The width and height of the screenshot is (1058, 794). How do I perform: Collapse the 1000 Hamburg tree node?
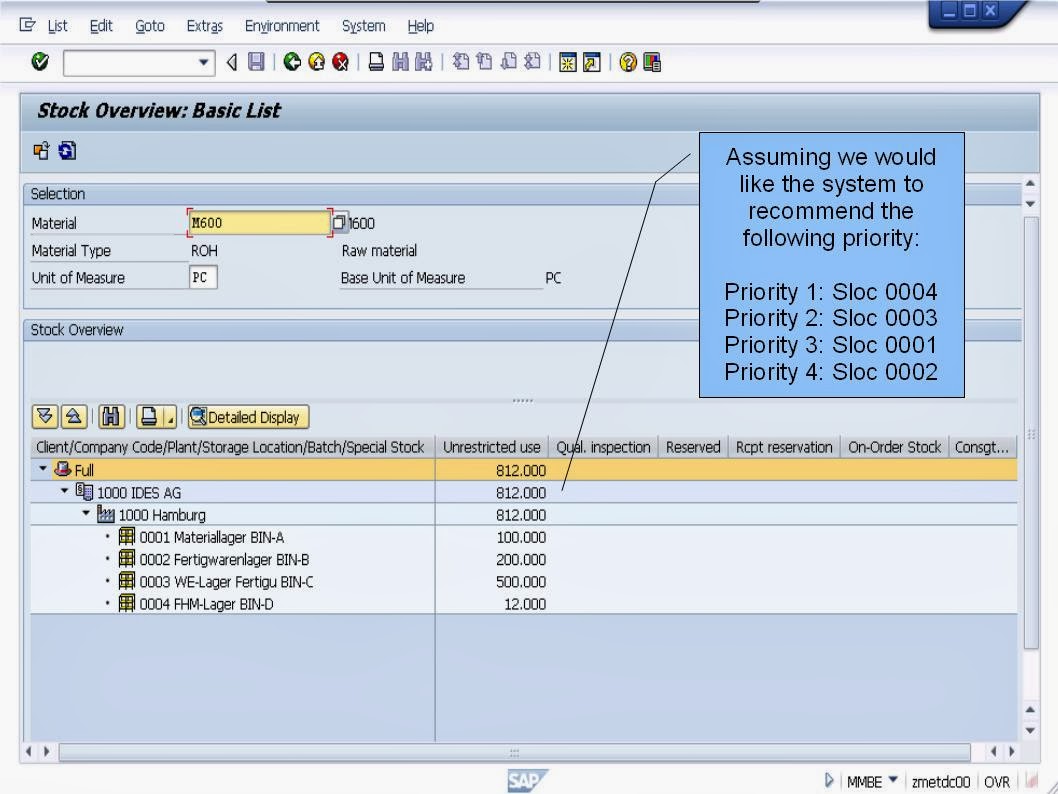(87, 515)
